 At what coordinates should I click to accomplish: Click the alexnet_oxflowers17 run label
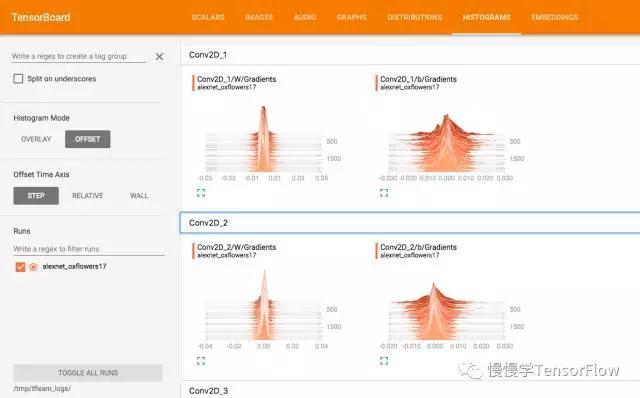pyautogui.click(x=74, y=267)
